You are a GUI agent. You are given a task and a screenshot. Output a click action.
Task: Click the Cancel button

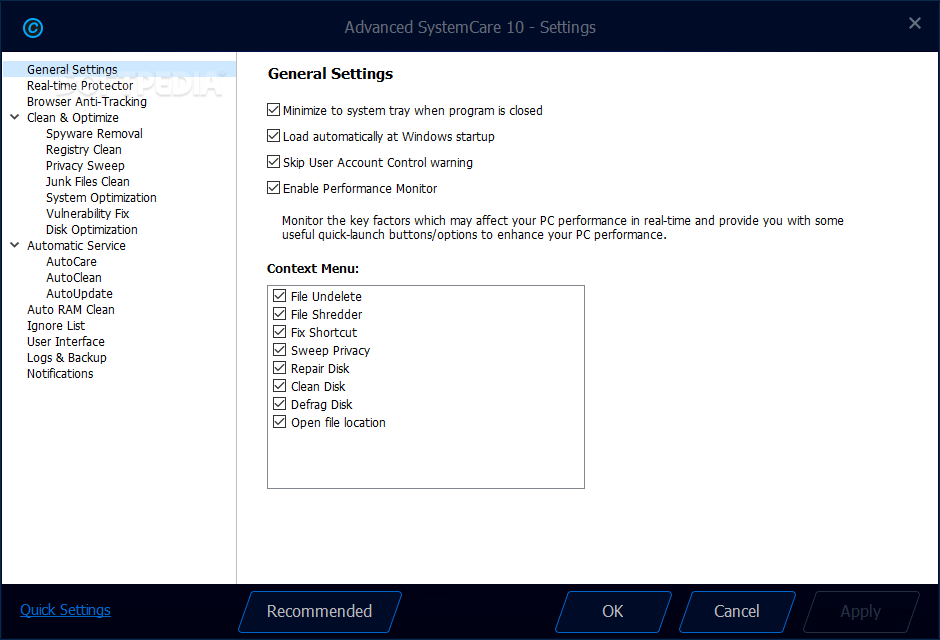click(737, 611)
